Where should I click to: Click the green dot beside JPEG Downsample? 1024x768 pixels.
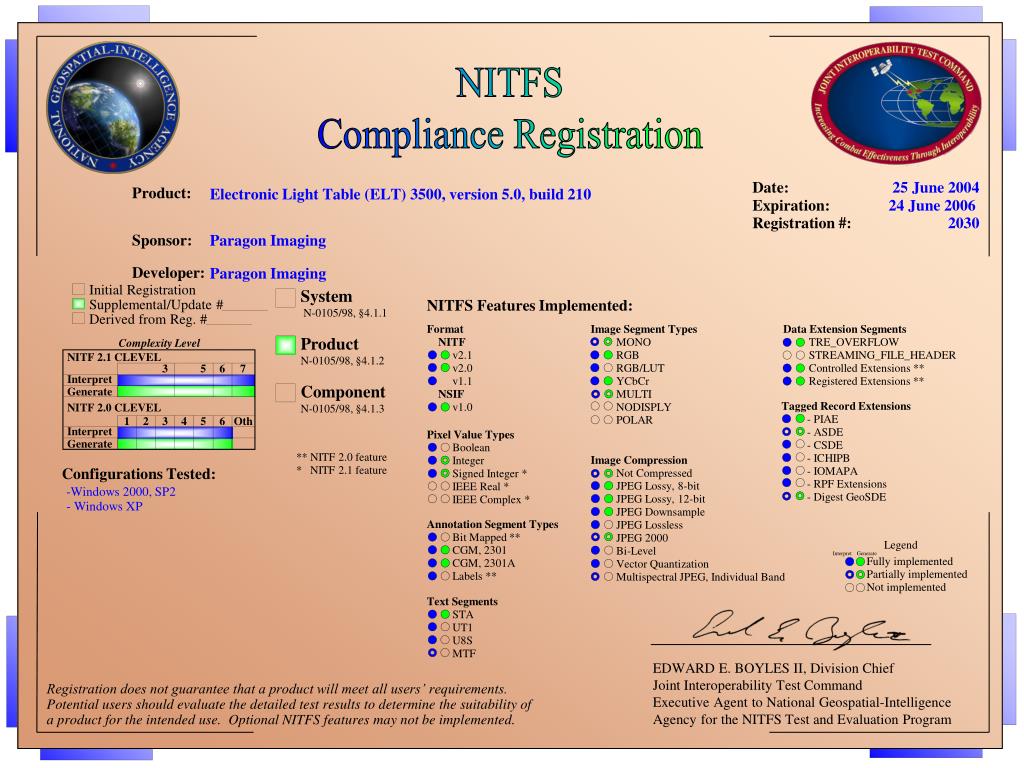(x=608, y=512)
